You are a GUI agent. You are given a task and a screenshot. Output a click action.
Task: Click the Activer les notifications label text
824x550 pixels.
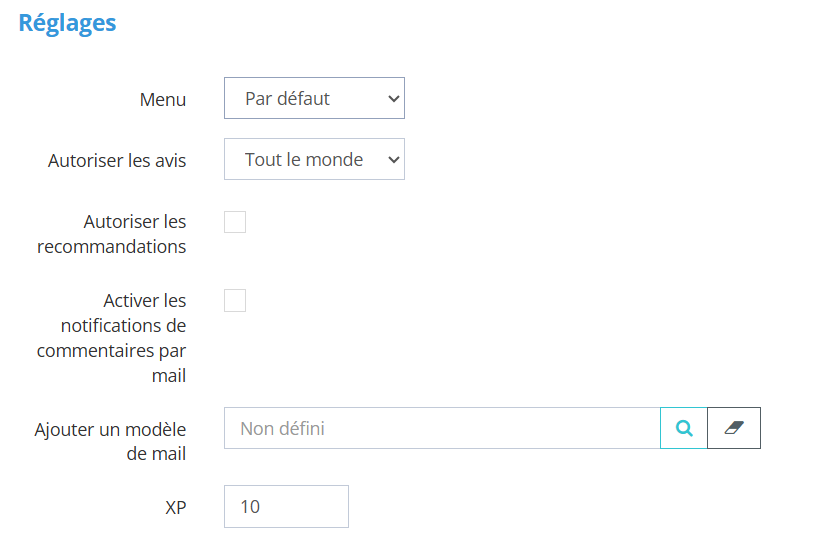coord(112,338)
